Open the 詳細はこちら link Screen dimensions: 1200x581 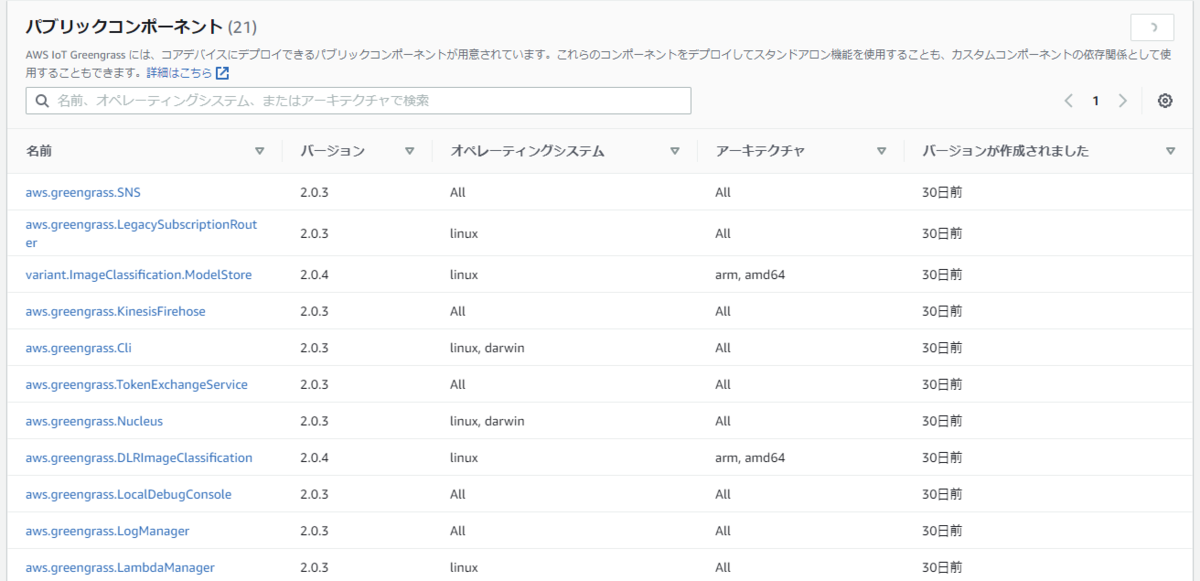click(179, 73)
